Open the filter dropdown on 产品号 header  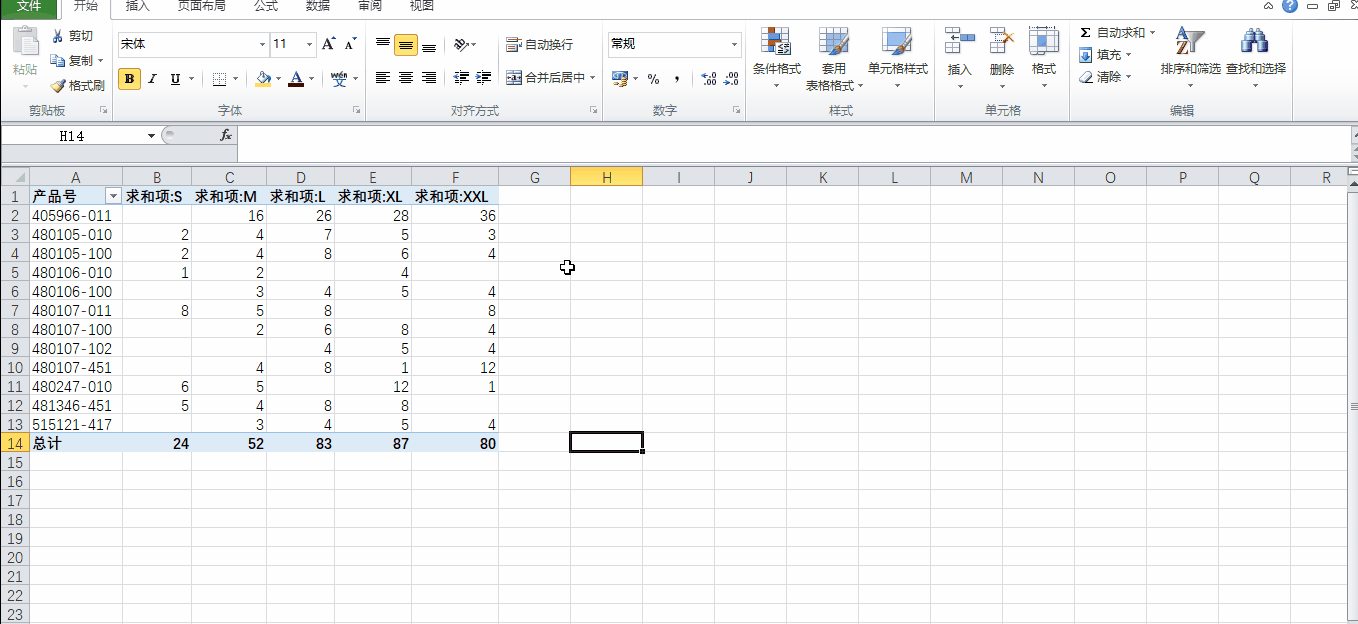pos(113,196)
